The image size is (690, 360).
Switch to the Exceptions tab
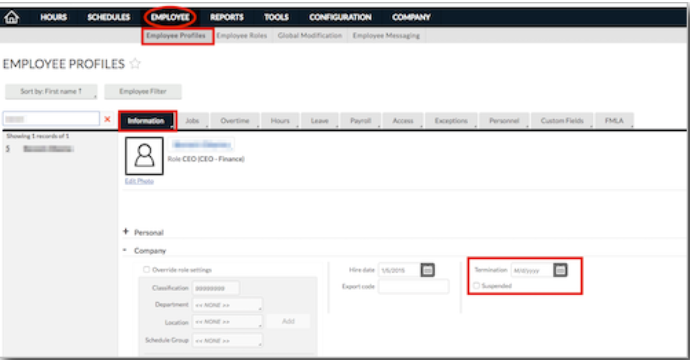pyautogui.click(x=451, y=121)
